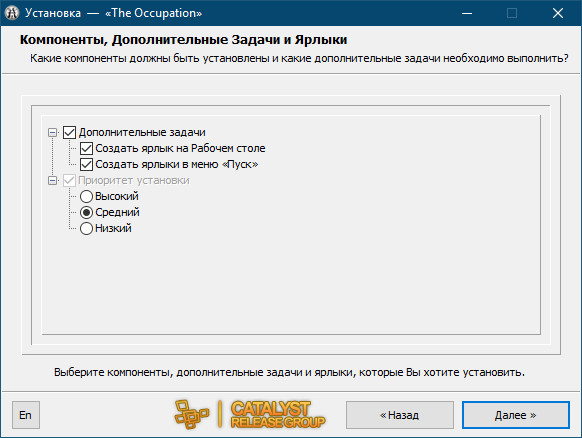The width and height of the screenshot is (582, 438).
Task: Continue with the Далее button
Action: pos(516,415)
